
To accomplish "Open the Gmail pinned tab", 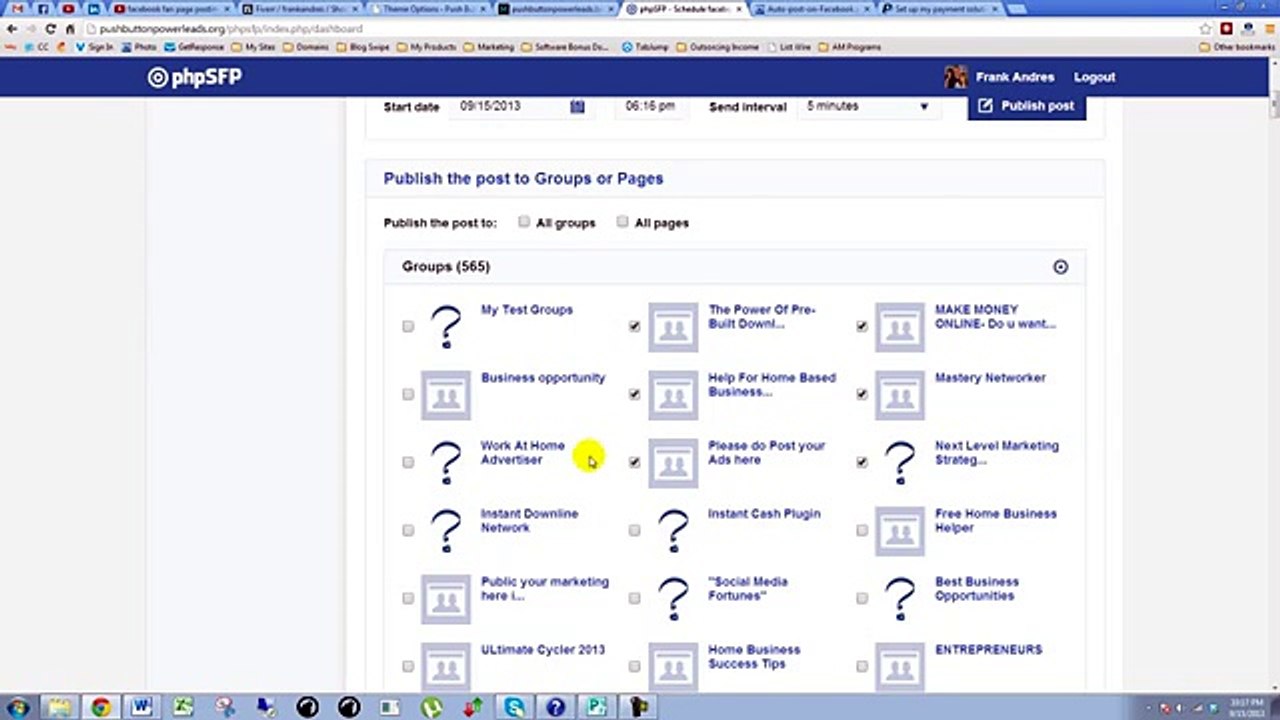I will 16,9.
